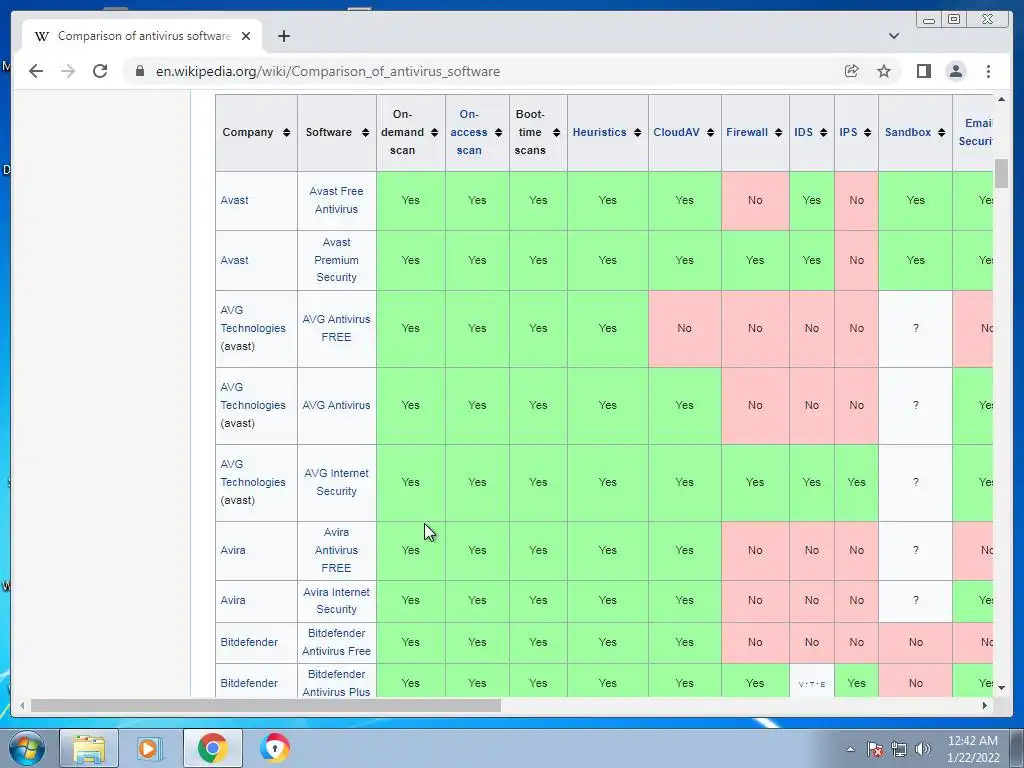Sort by CloudAV column arrows
The height and width of the screenshot is (768, 1024).
(710, 133)
